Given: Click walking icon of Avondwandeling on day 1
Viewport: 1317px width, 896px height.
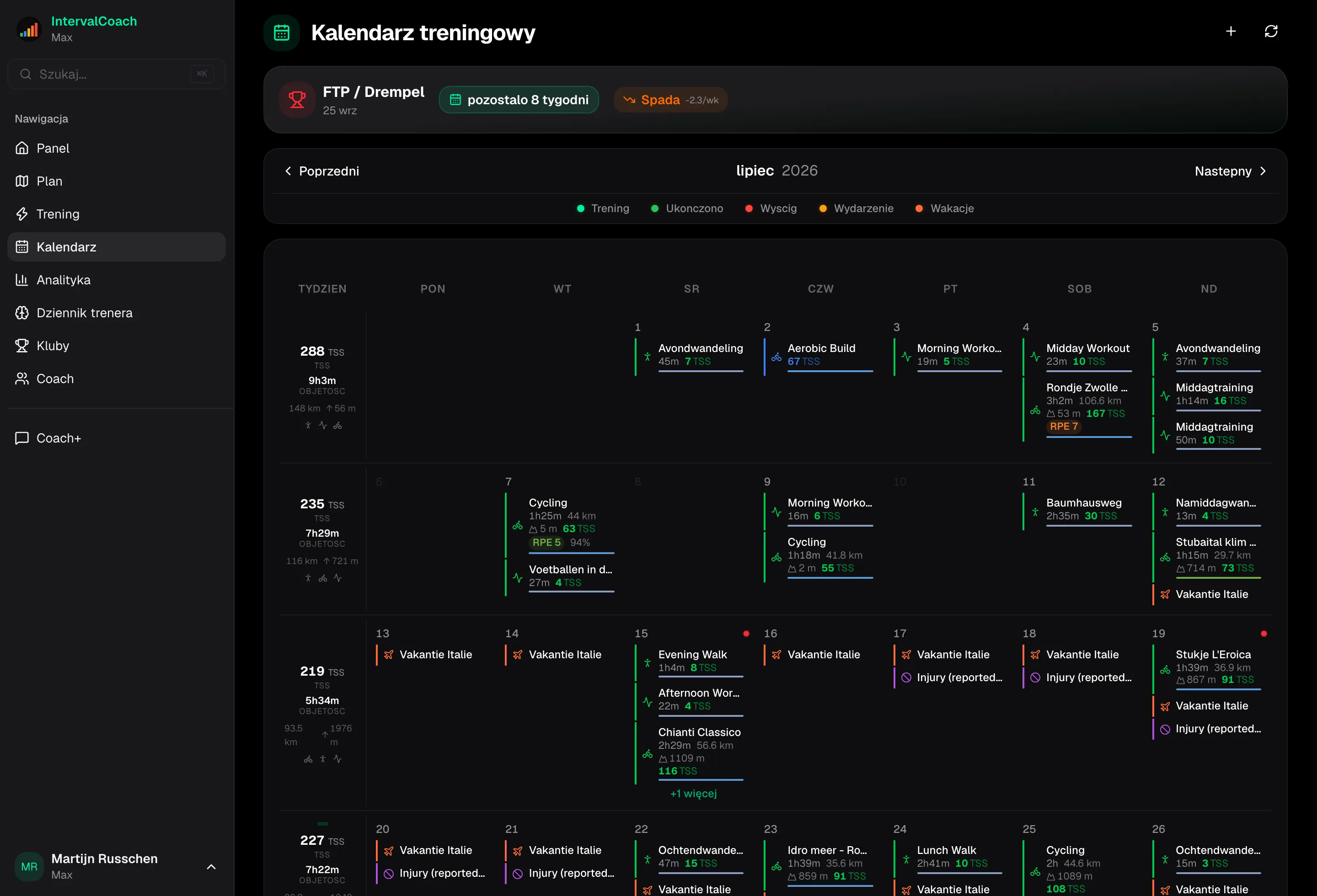Looking at the screenshot, I should (x=647, y=357).
